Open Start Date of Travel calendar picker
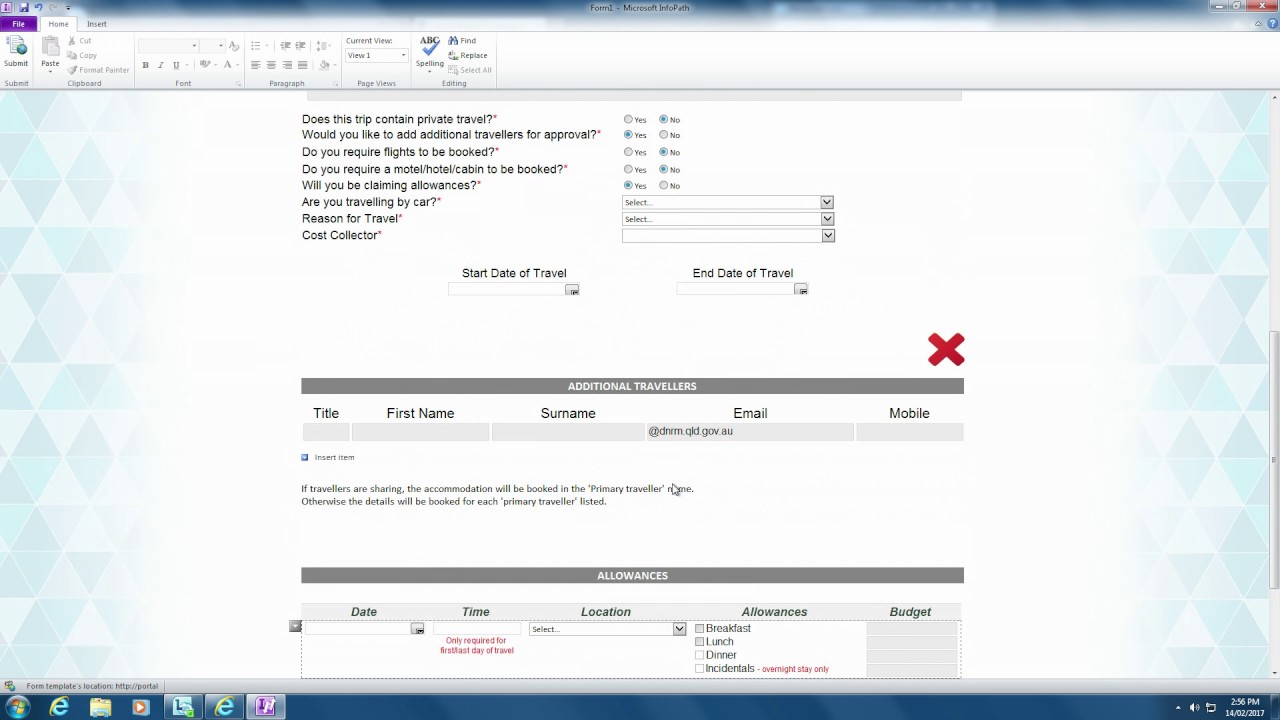 tap(572, 290)
